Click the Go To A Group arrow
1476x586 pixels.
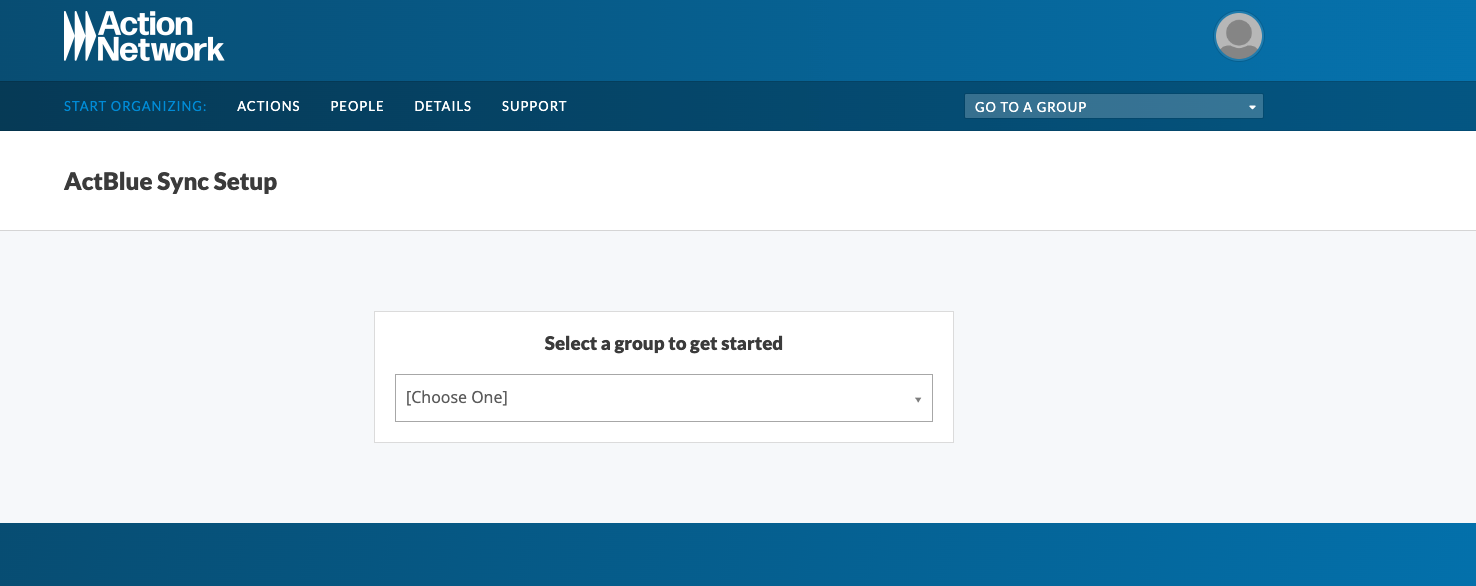pyautogui.click(x=1252, y=107)
